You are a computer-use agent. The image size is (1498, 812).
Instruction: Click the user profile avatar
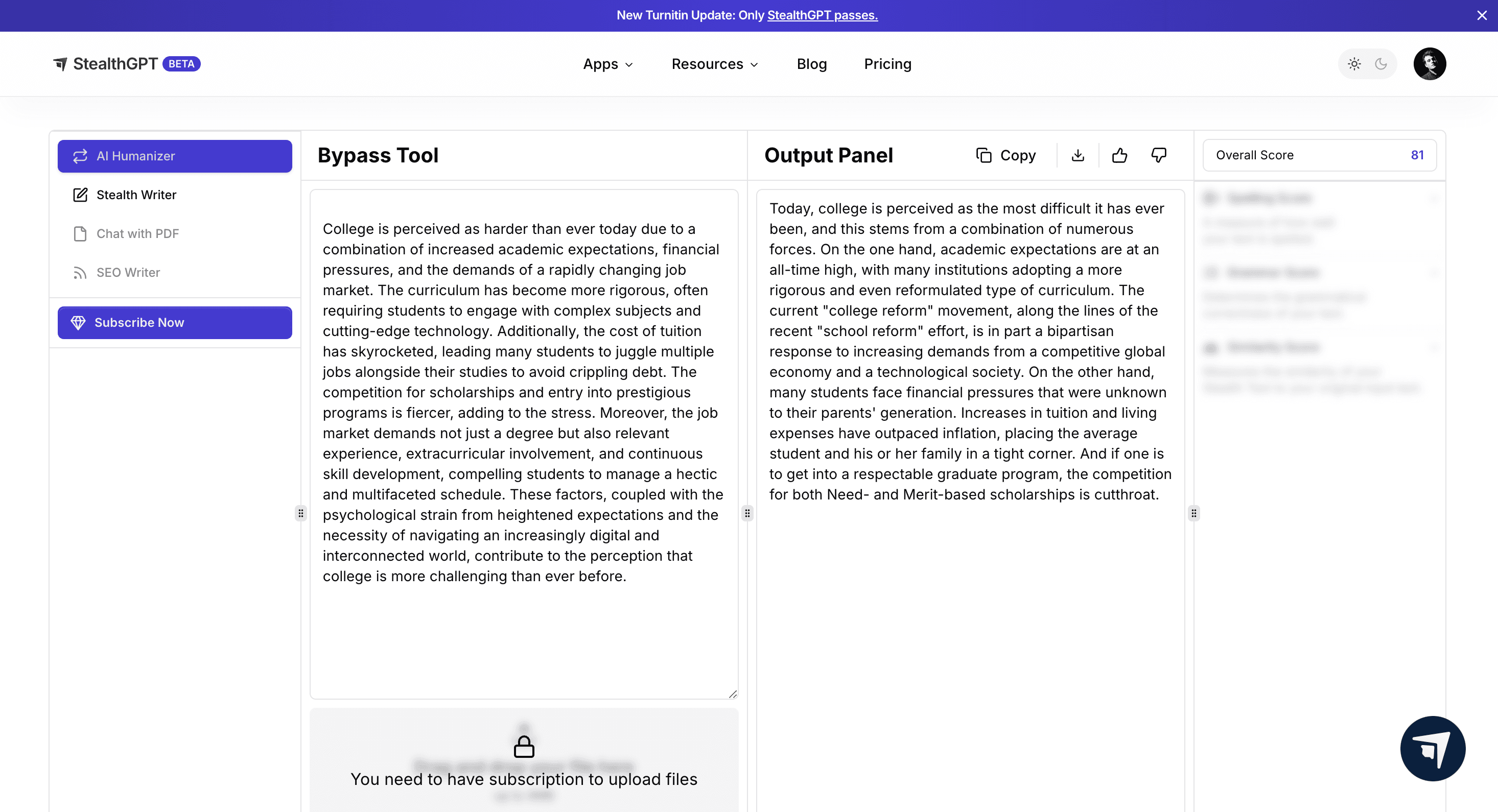1430,64
